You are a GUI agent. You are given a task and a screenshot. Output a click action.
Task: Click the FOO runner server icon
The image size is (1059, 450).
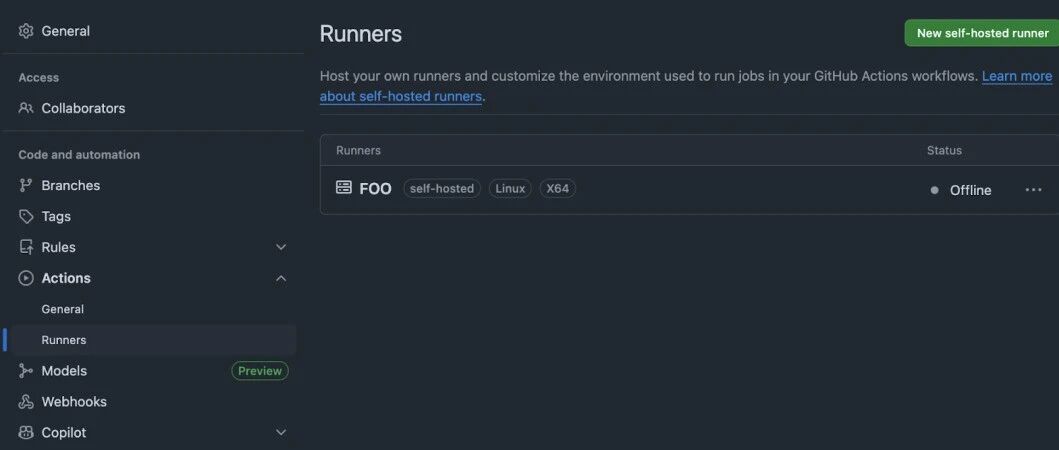[x=344, y=187]
